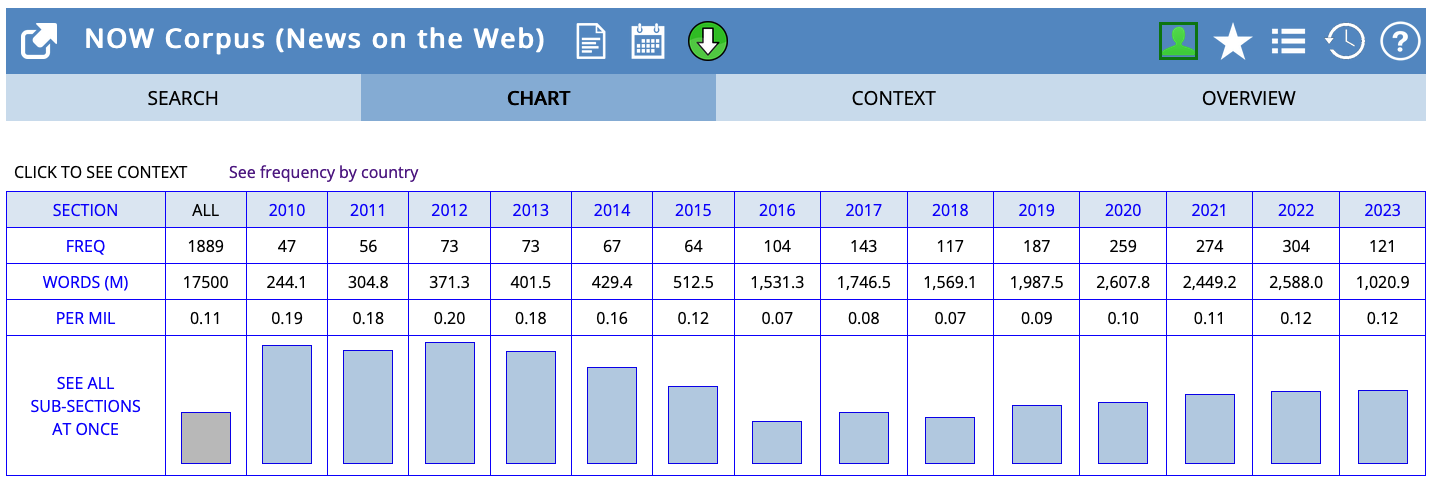This screenshot has height=487, width=1433.
Task: Click the green download arrow icon
Action: pos(707,41)
